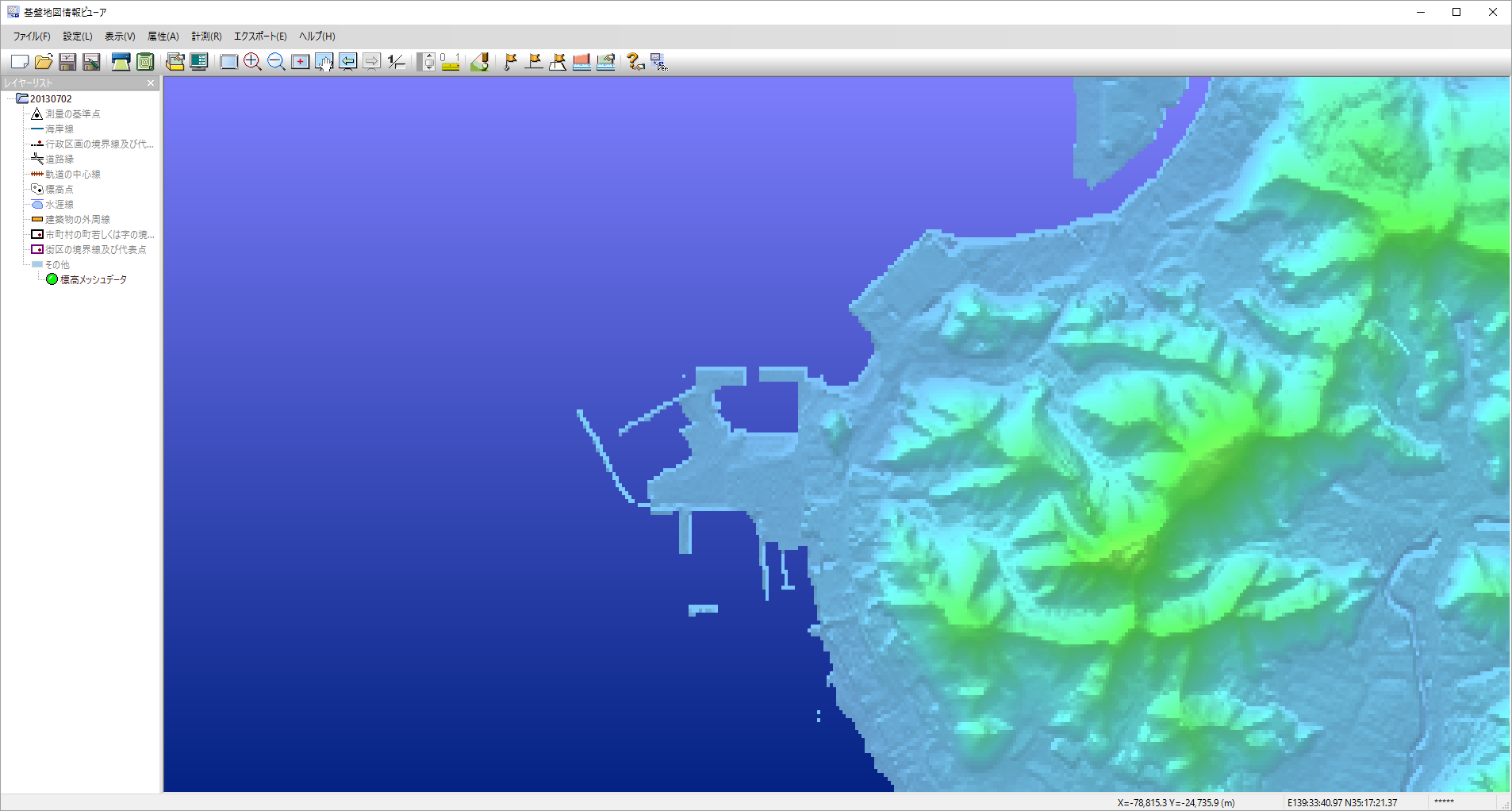Viewport: 1512px width, 811px height.
Task: Close the レイヤーリスト panel
Action: [x=151, y=83]
